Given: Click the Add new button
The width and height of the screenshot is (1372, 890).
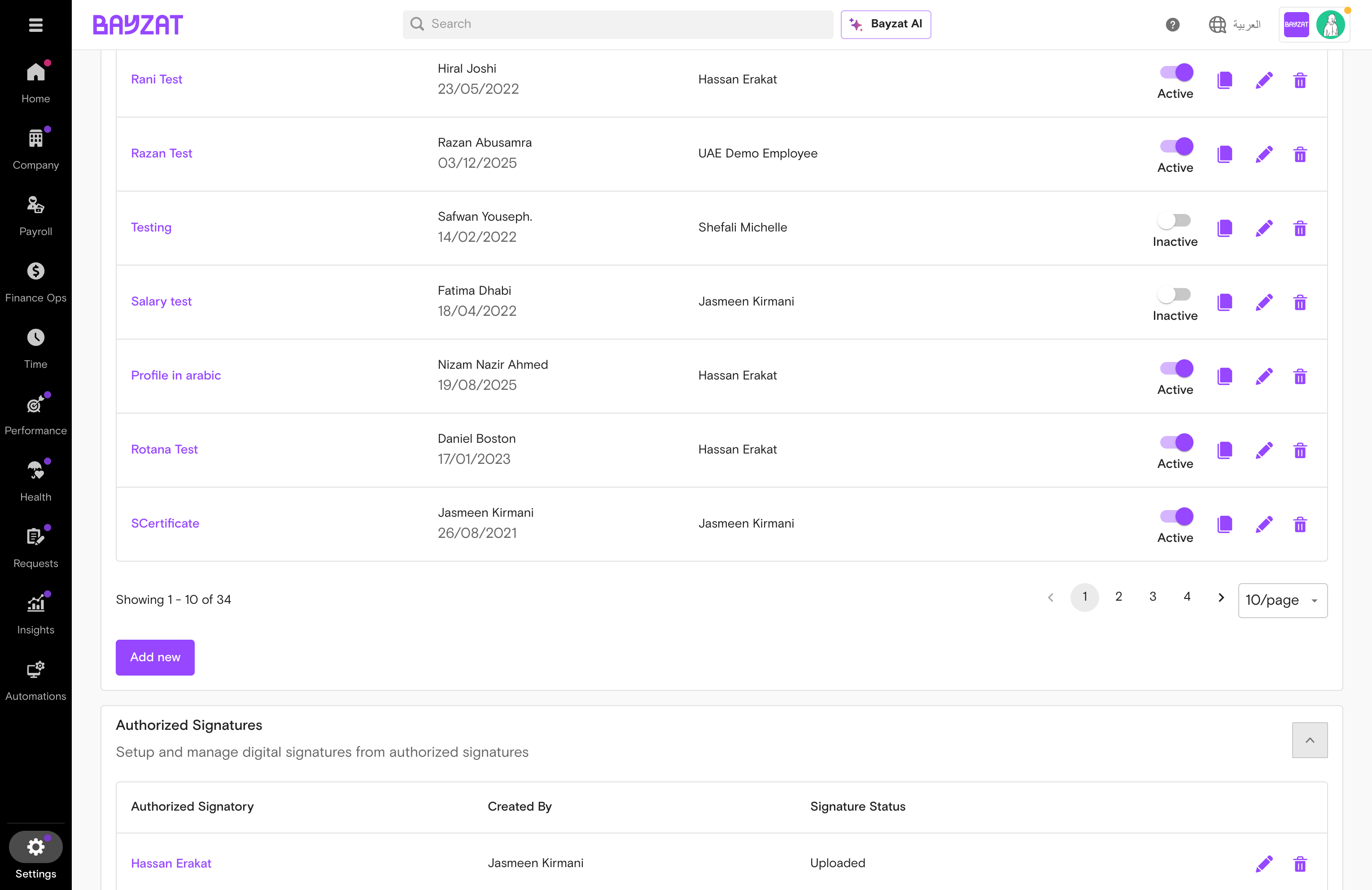Looking at the screenshot, I should point(155,657).
